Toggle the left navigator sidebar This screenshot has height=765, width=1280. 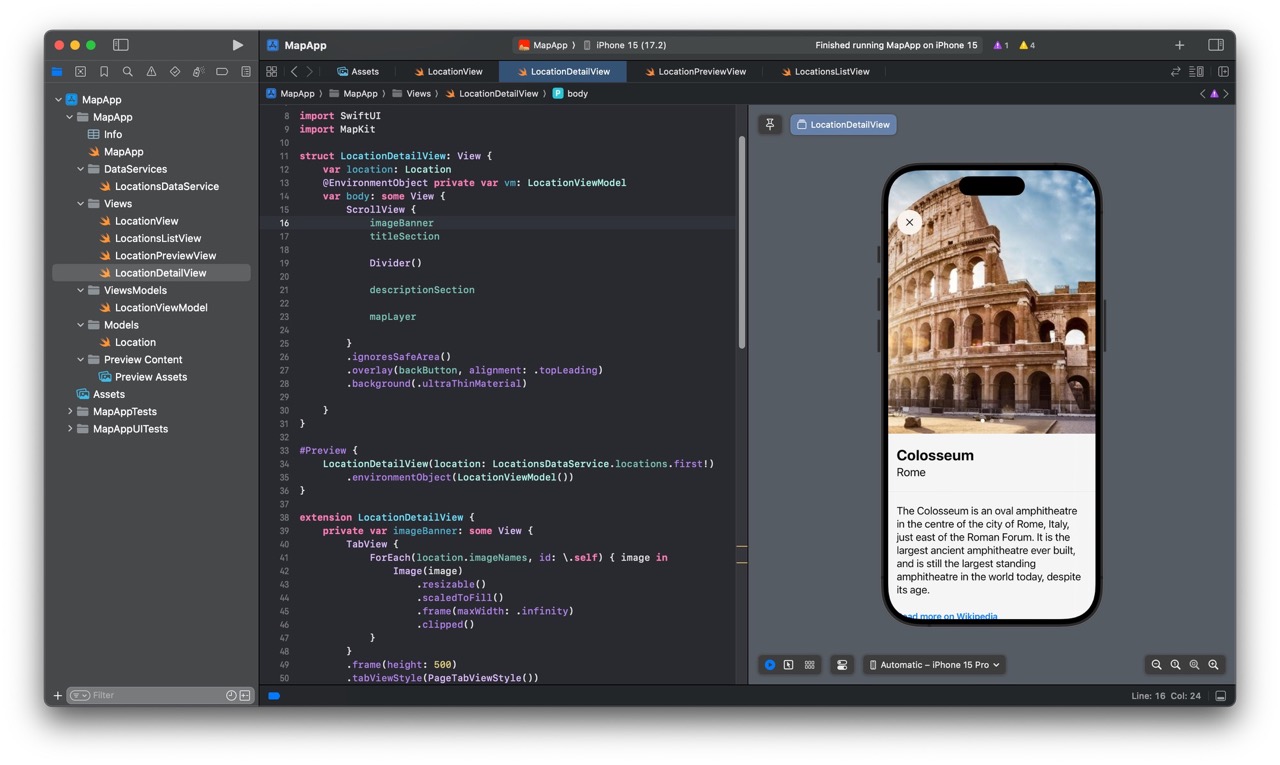click(121, 45)
